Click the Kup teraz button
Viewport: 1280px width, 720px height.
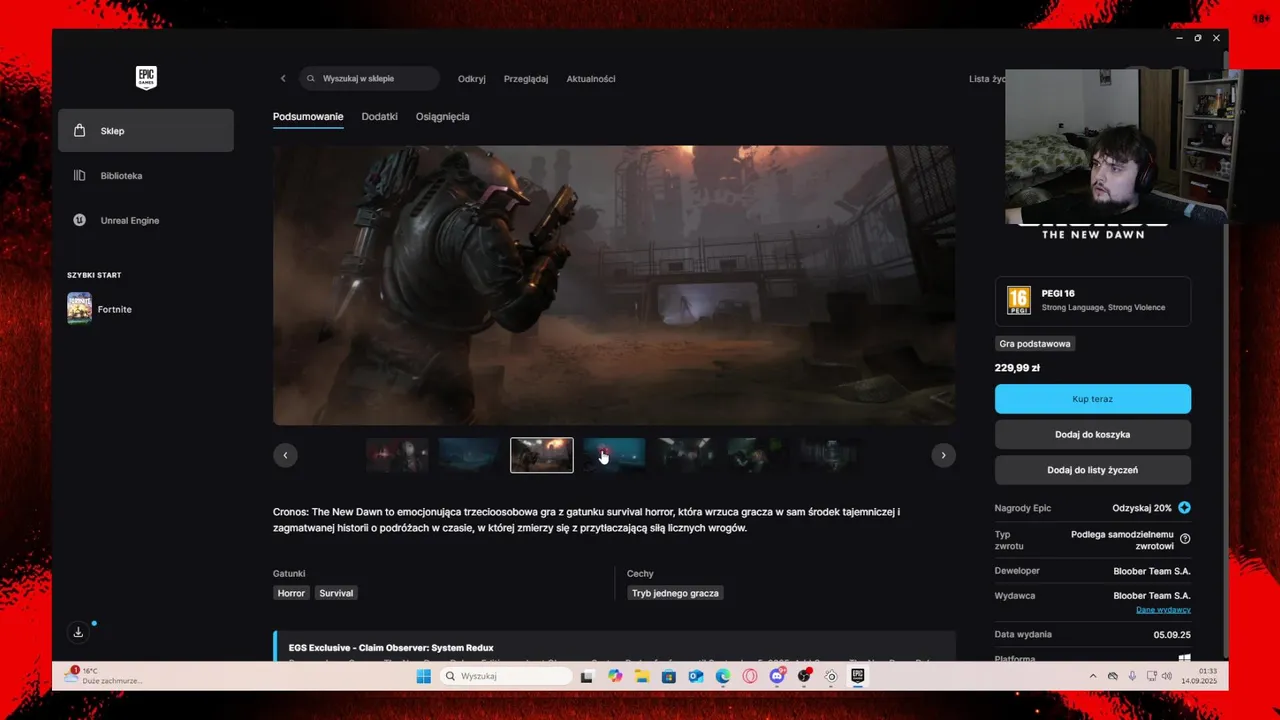pos(1092,399)
